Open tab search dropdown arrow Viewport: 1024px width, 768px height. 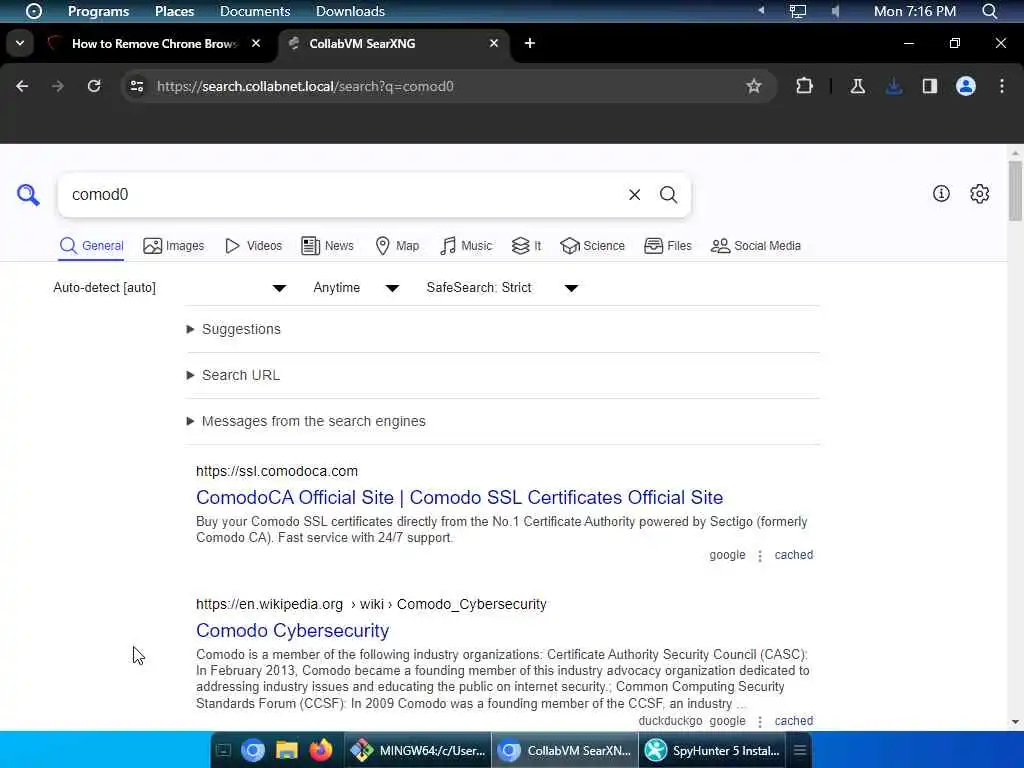pos(20,43)
